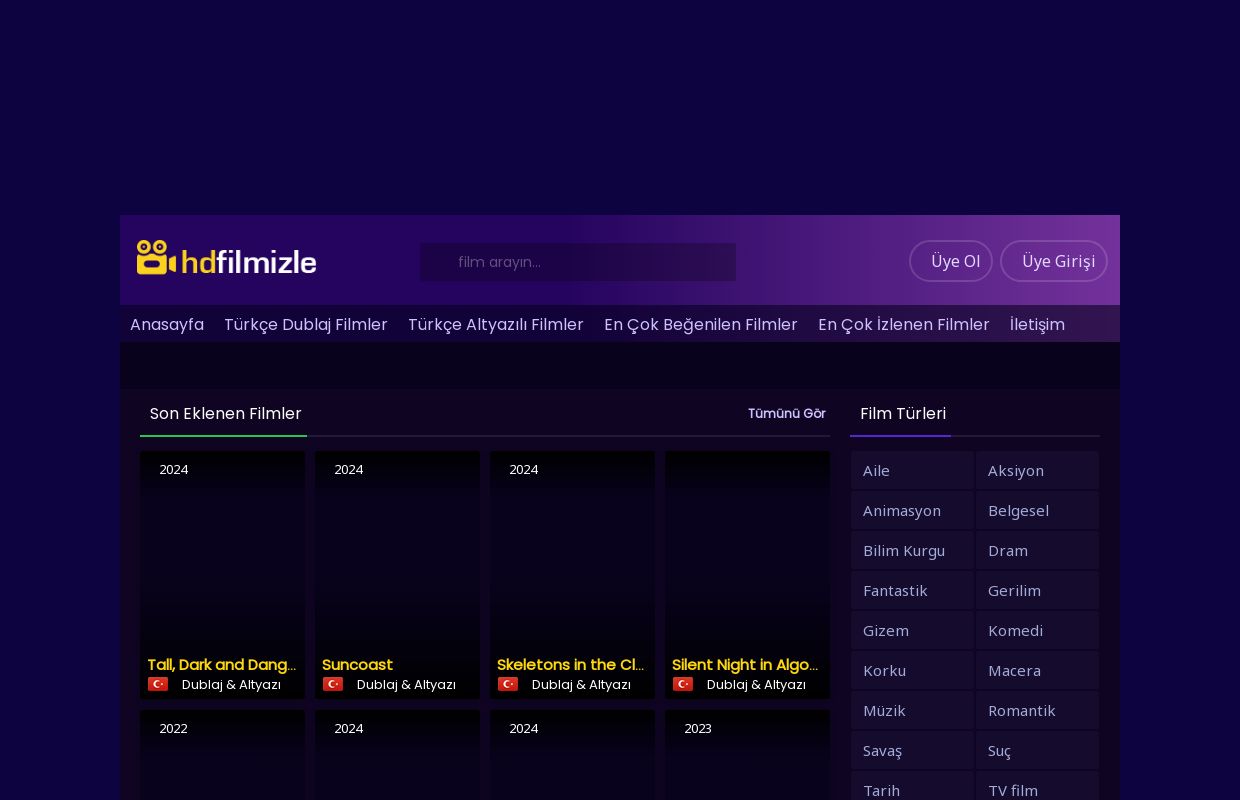Select the Komedi genre

pos(1037,630)
